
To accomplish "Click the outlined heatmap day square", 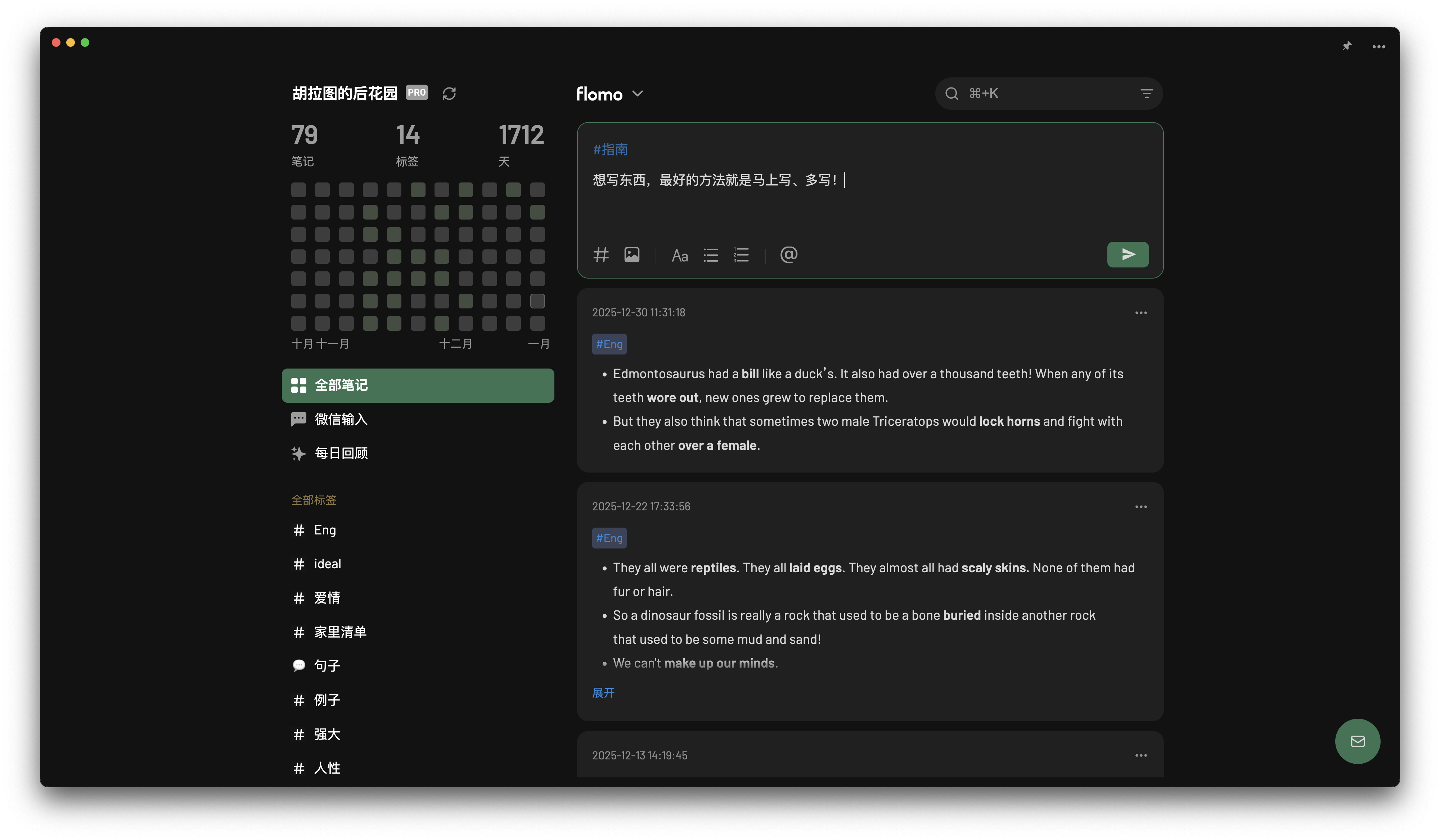I will point(537,301).
